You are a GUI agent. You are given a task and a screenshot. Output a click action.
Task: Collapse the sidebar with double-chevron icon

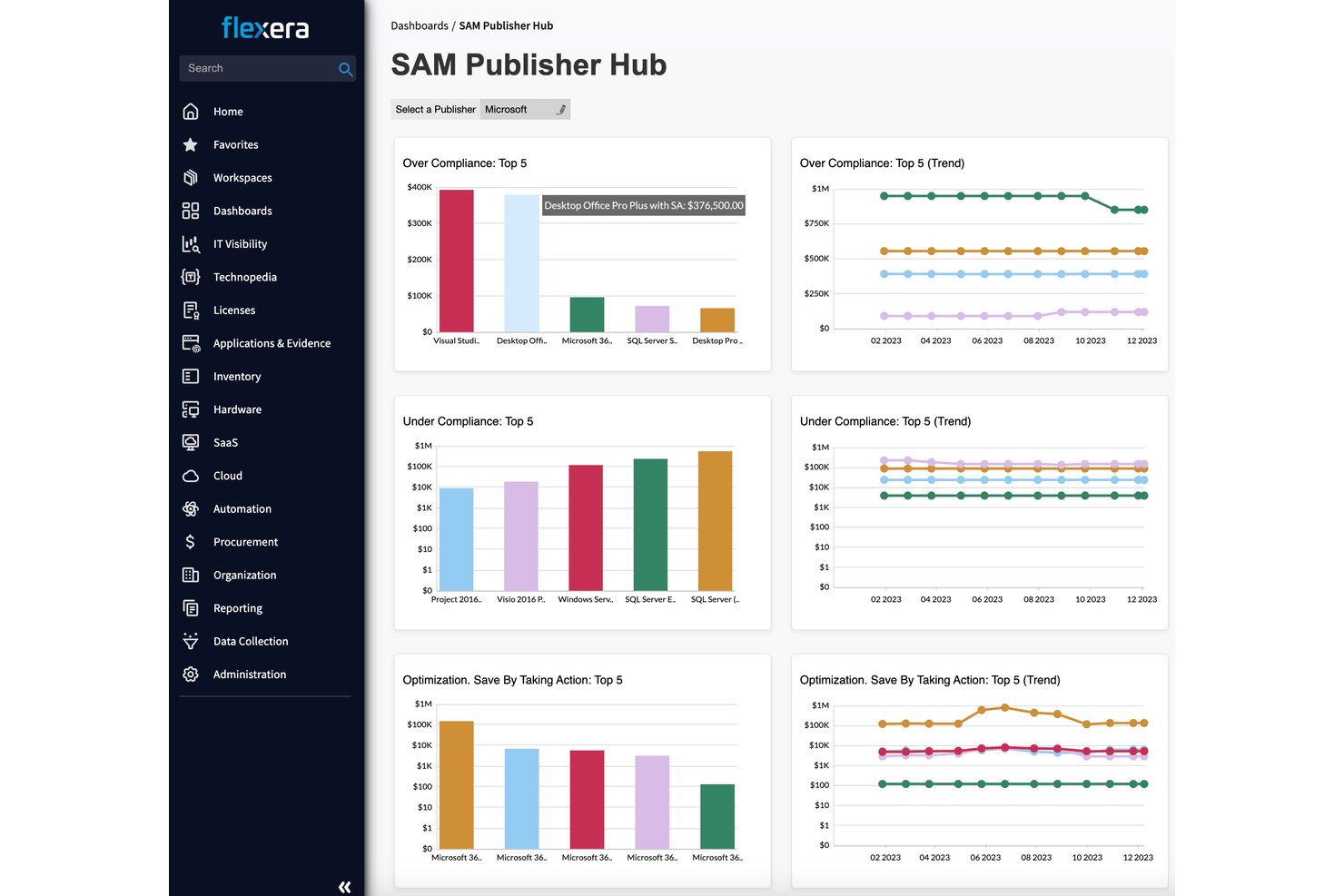pos(344,887)
